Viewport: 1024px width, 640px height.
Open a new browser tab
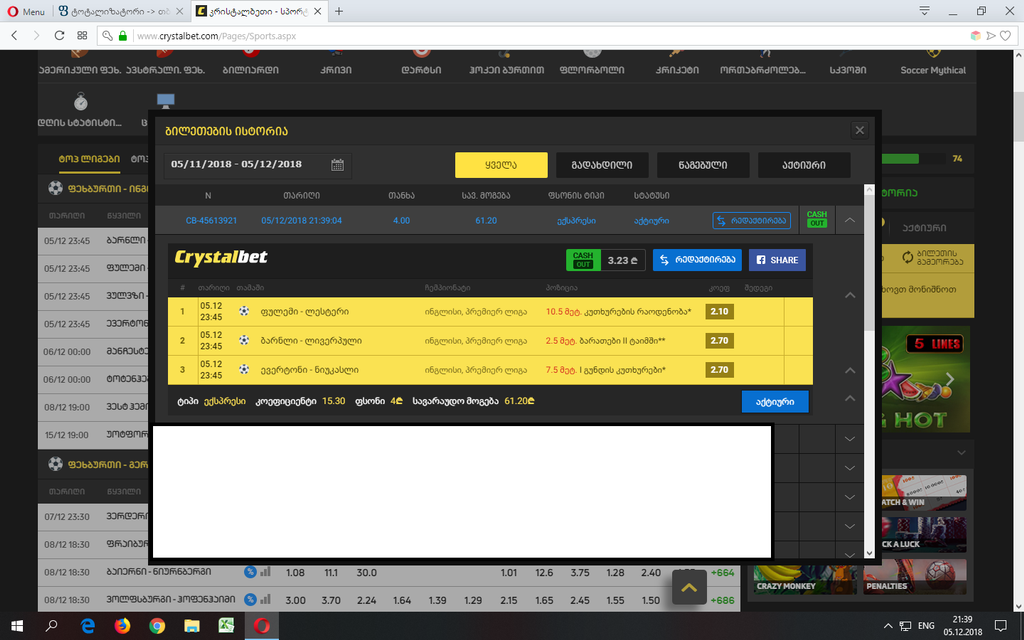(x=339, y=11)
